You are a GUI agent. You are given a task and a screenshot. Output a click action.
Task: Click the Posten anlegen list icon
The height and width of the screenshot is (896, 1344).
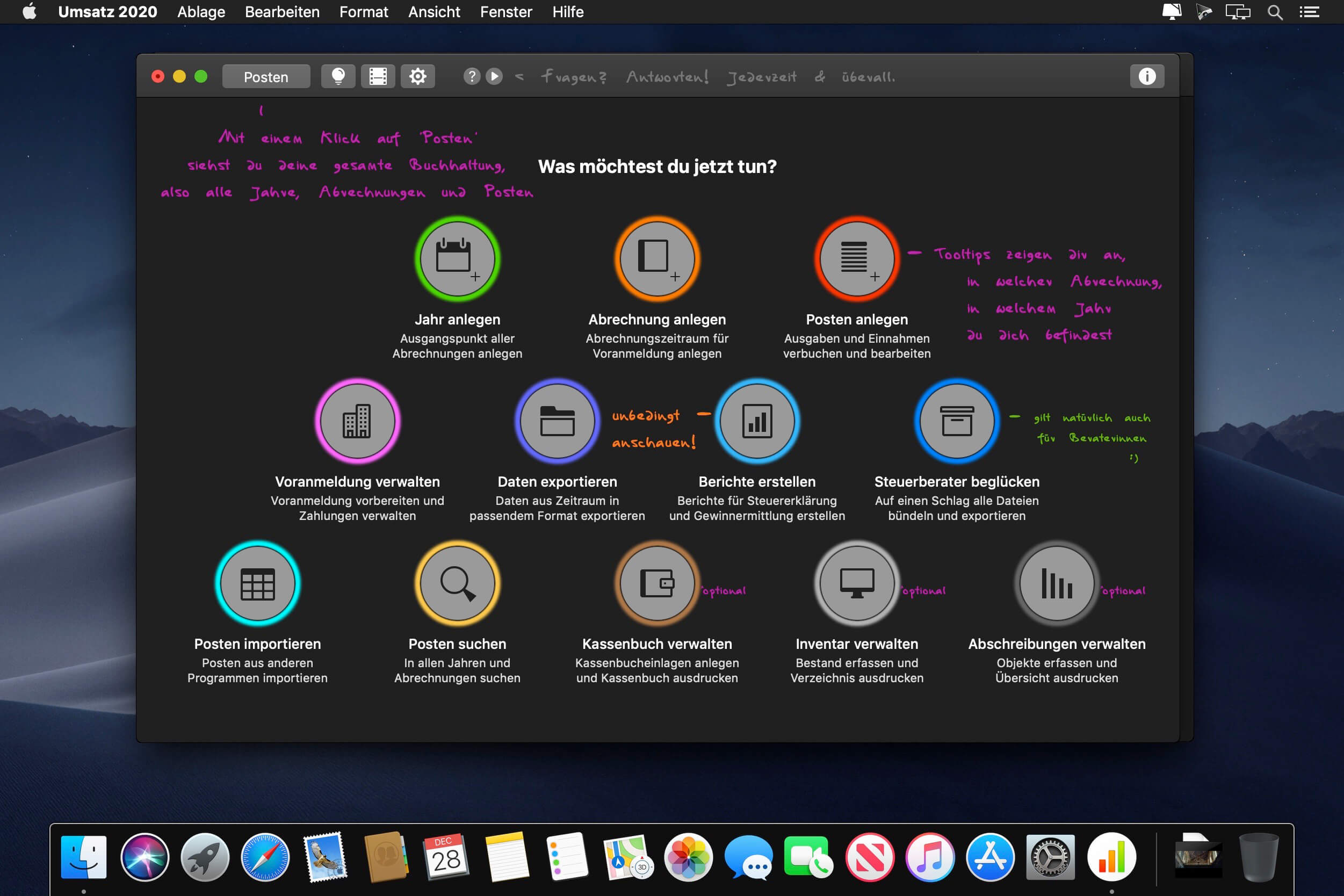click(857, 259)
